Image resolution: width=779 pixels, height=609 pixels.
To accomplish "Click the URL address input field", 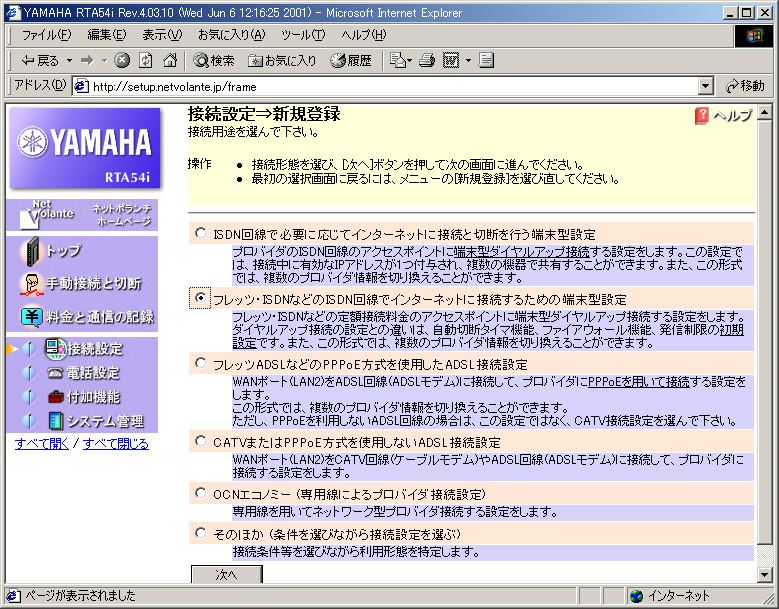I will click(x=390, y=86).
